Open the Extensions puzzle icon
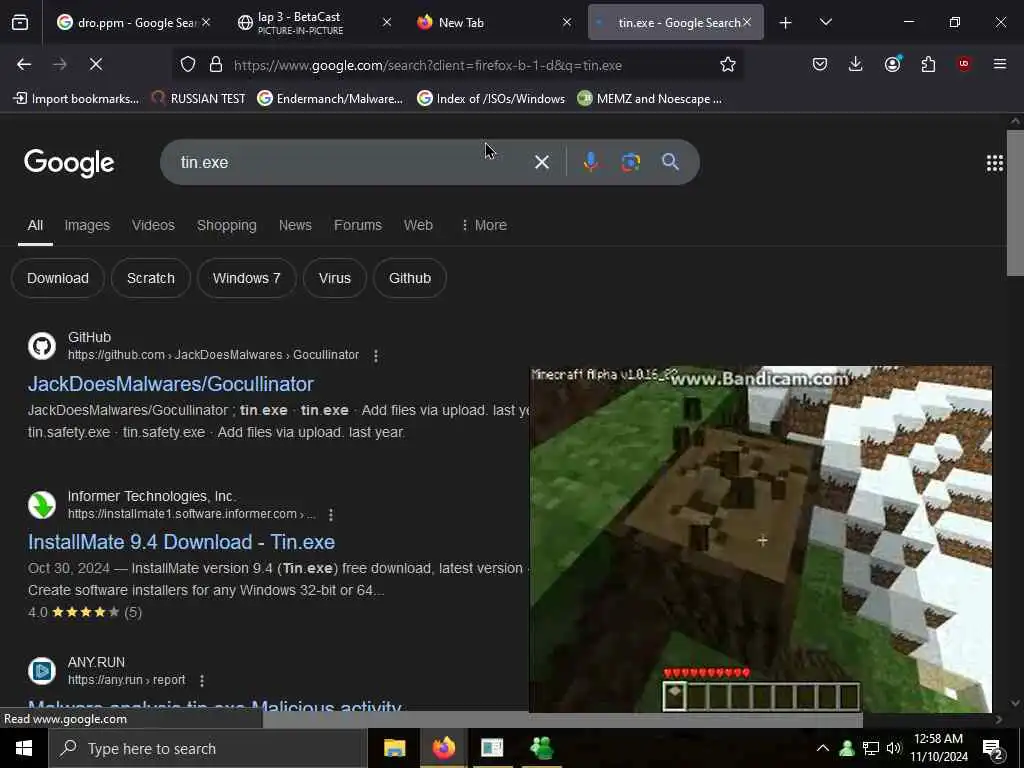 click(928, 64)
